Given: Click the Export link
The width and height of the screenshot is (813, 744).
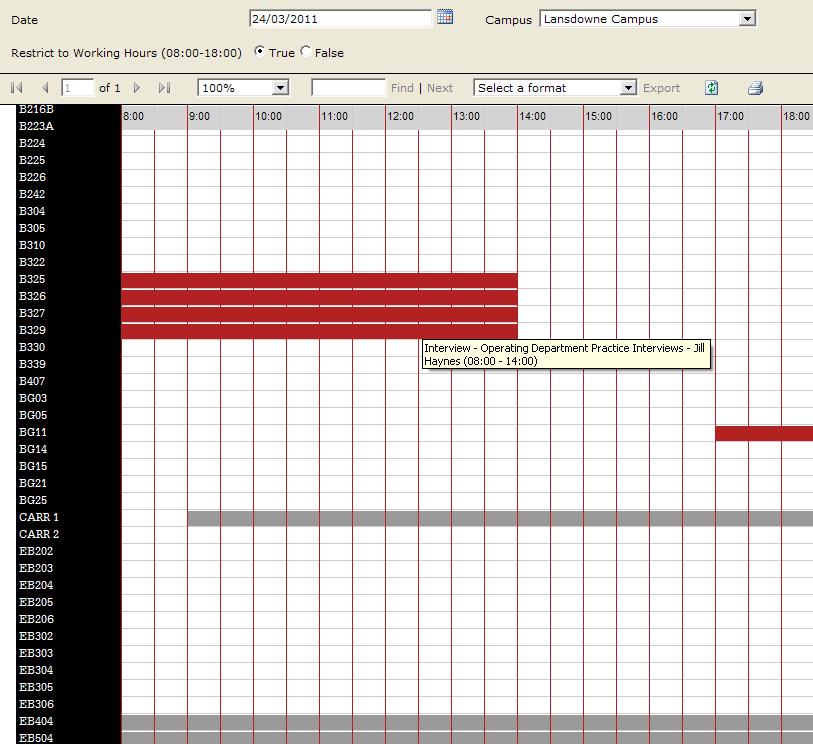Looking at the screenshot, I should 661,88.
